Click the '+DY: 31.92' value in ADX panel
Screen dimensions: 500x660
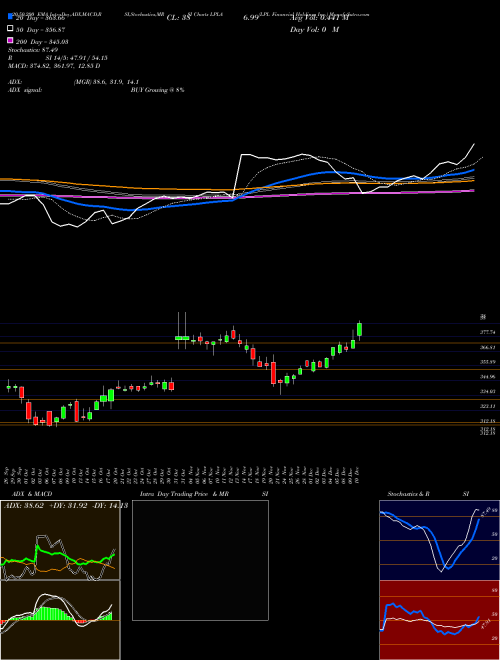(x=68, y=506)
